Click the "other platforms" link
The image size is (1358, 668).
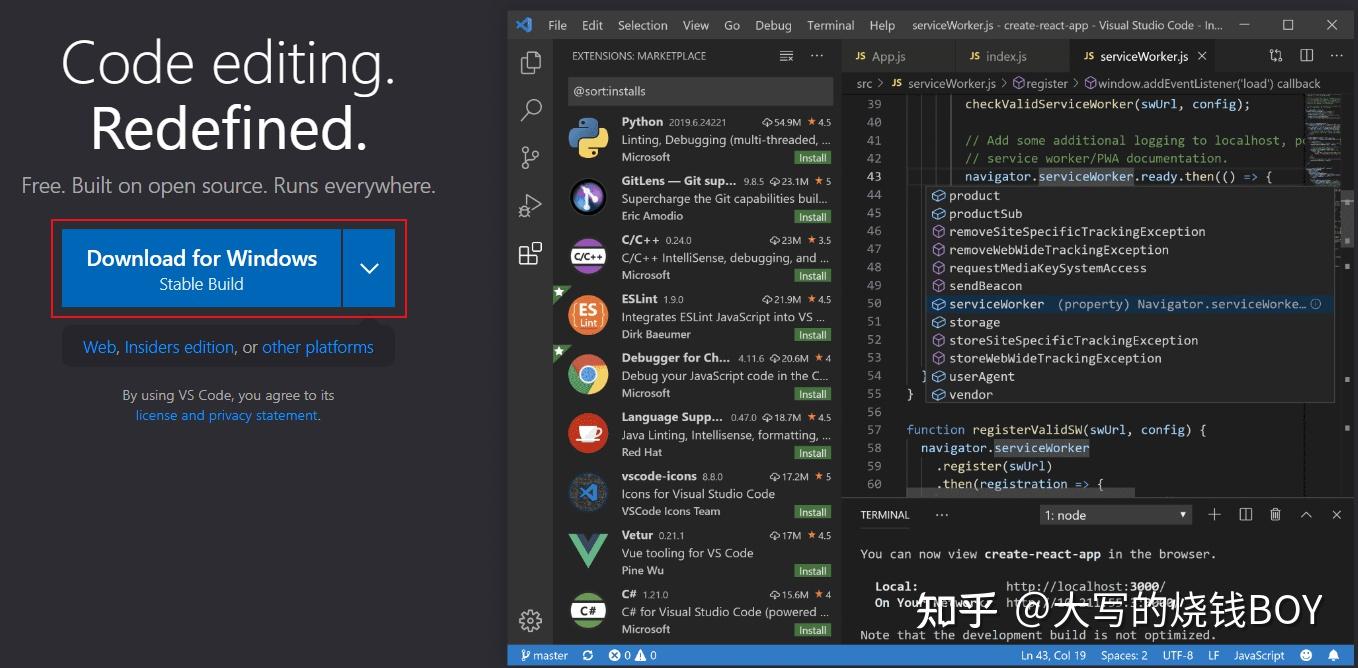coord(318,346)
